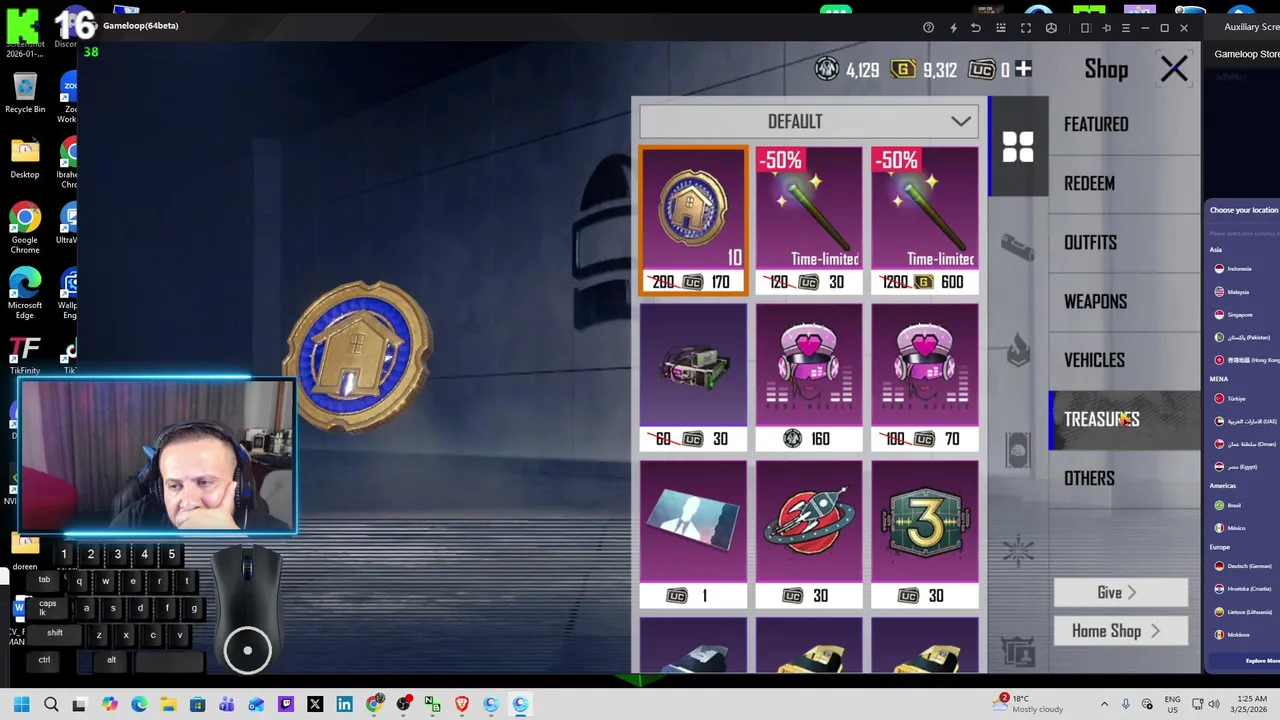The width and height of the screenshot is (1280, 720).
Task: Open the WEAPONS shop tab
Action: [1124, 302]
